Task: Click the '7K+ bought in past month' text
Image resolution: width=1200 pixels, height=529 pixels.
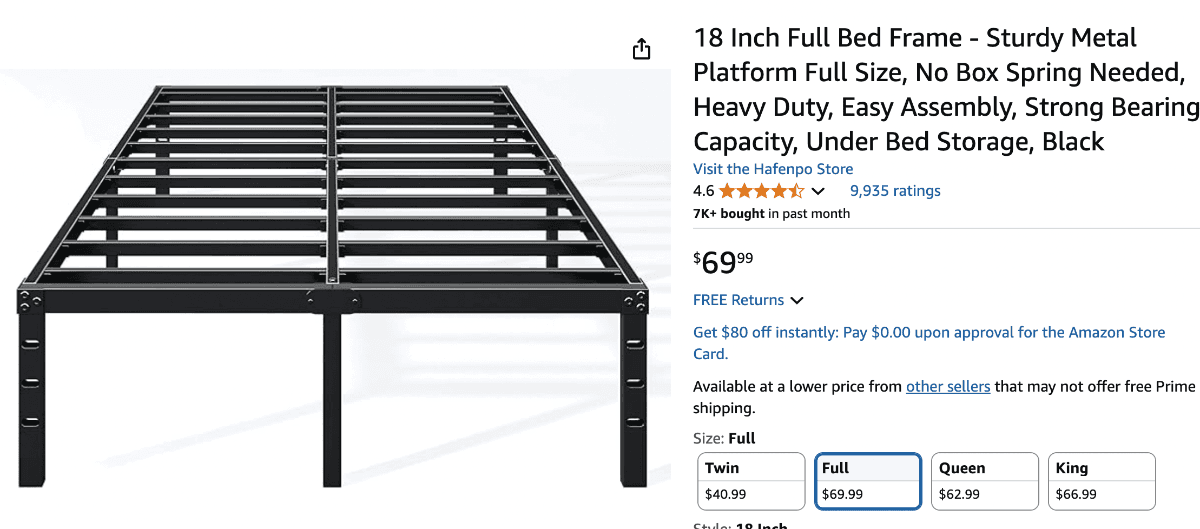Action: tap(771, 213)
